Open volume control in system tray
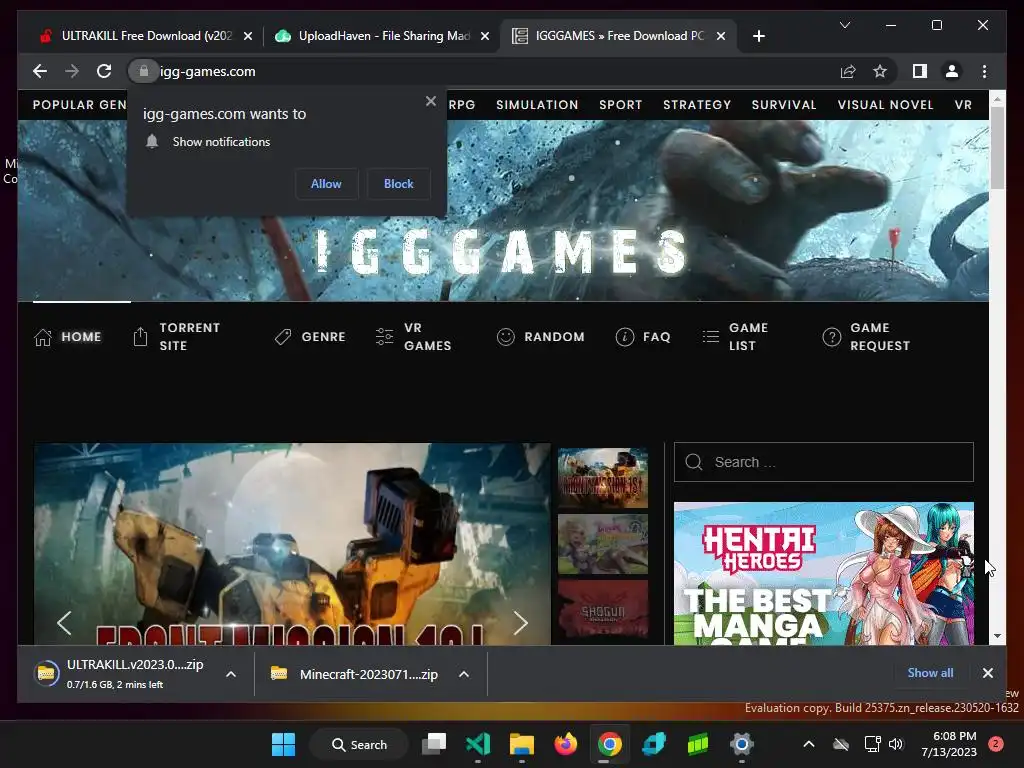This screenshot has height=768, width=1024. coord(895,744)
